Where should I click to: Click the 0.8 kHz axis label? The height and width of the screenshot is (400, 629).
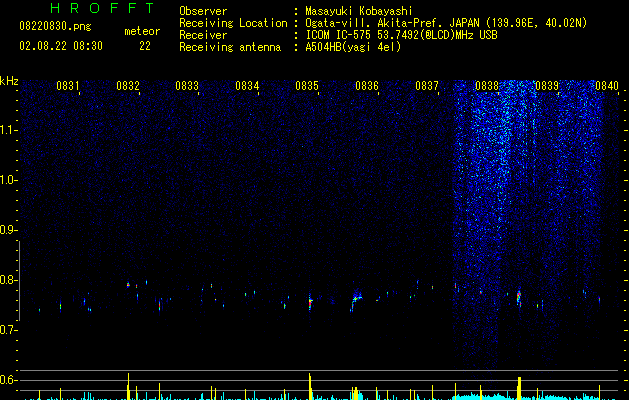8,280
